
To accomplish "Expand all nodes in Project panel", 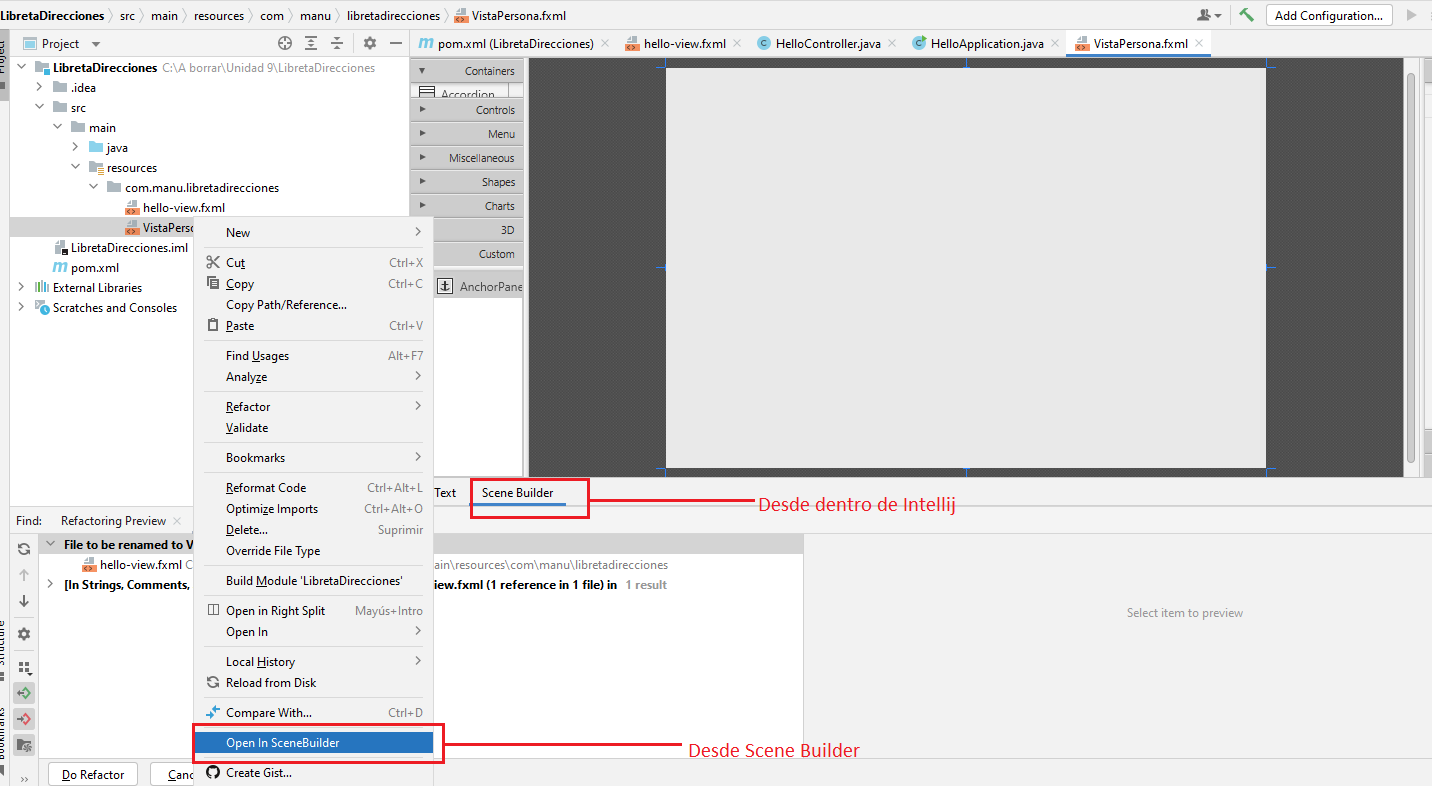I will tap(312, 43).
